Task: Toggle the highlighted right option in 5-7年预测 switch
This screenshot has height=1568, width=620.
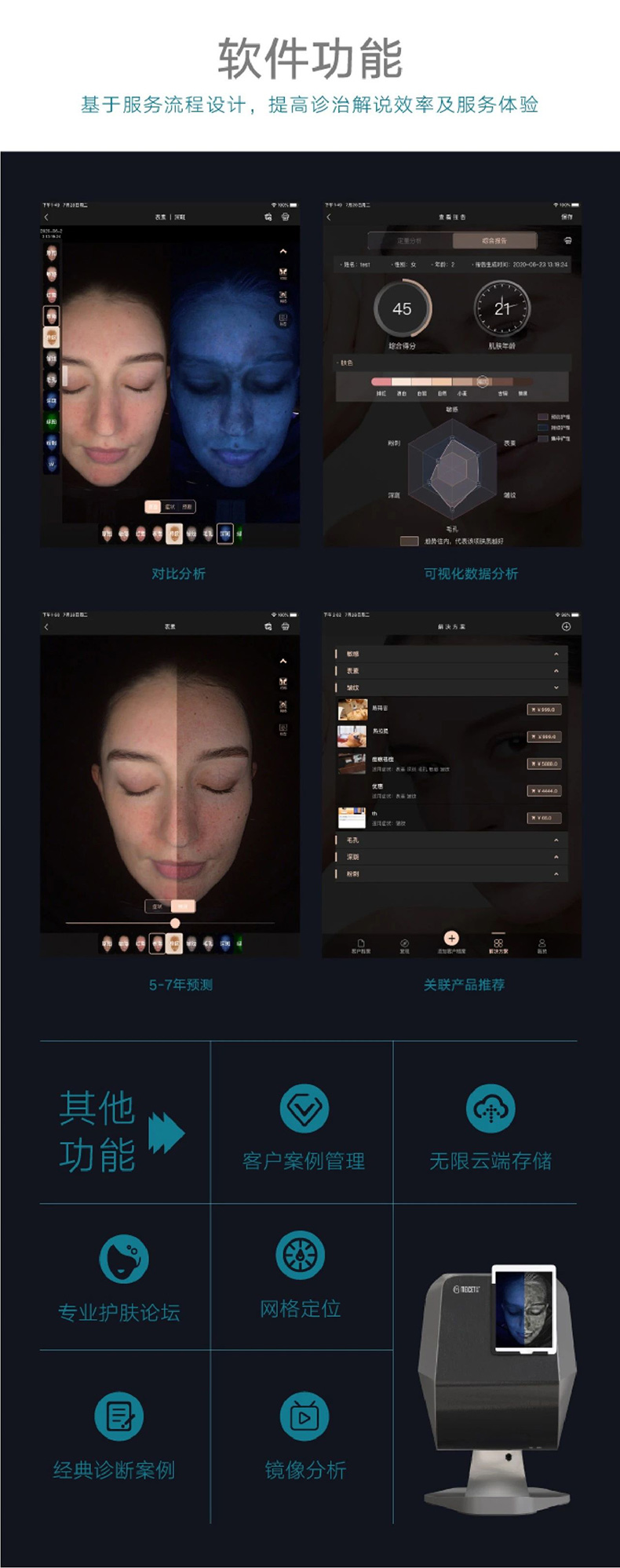Action: (182, 906)
